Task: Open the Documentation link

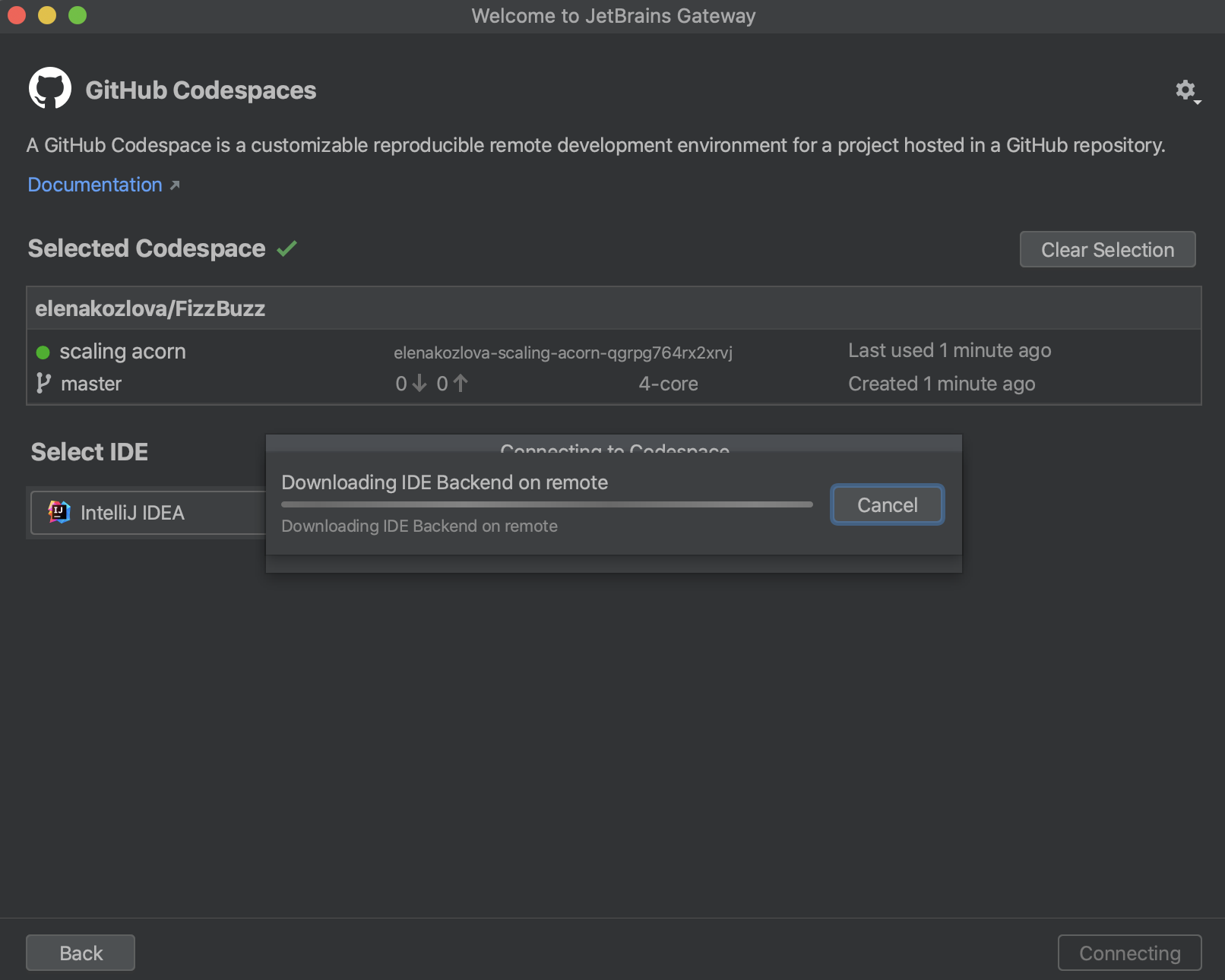Action: [x=95, y=185]
